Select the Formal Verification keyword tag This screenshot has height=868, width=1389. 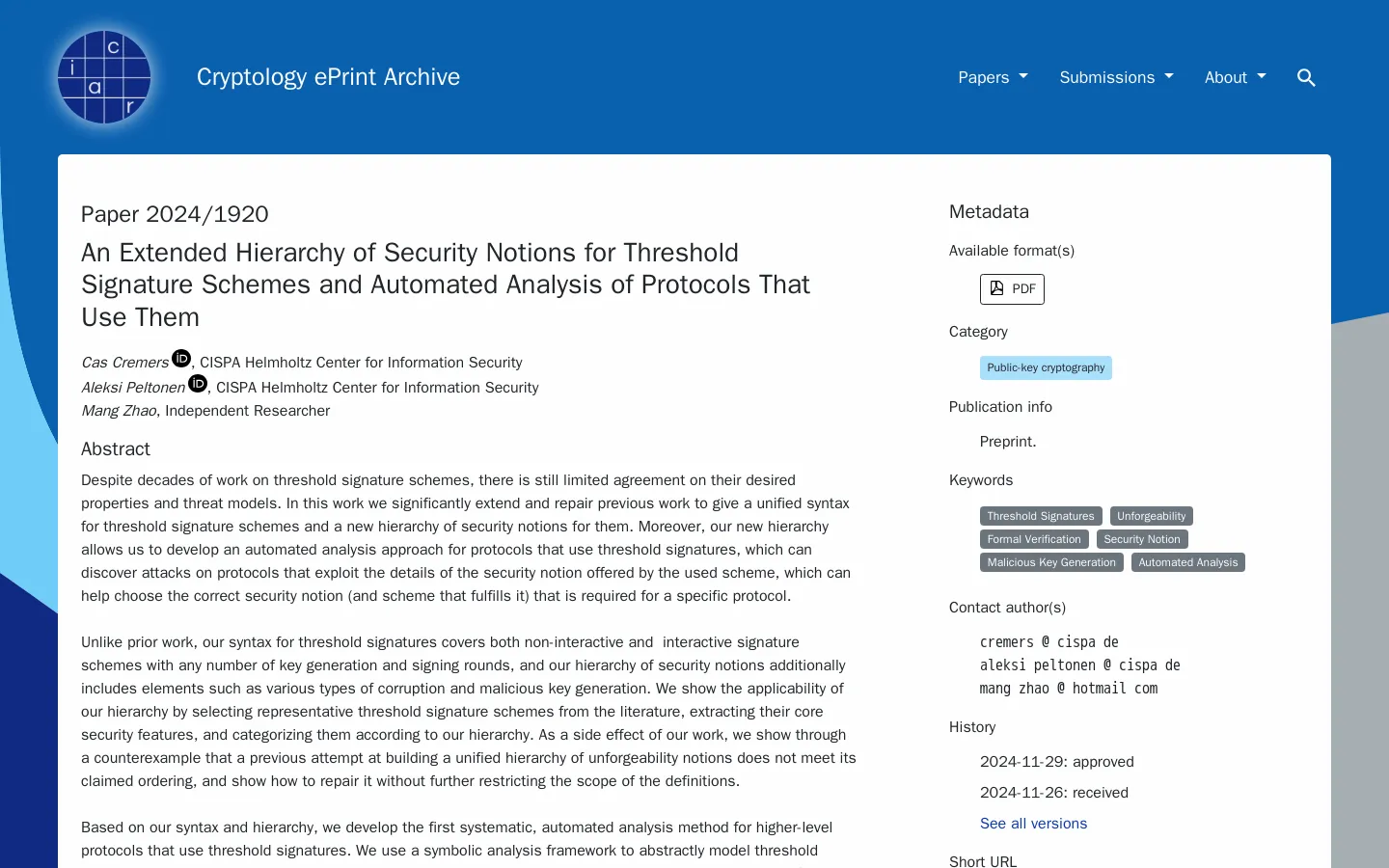point(1034,539)
